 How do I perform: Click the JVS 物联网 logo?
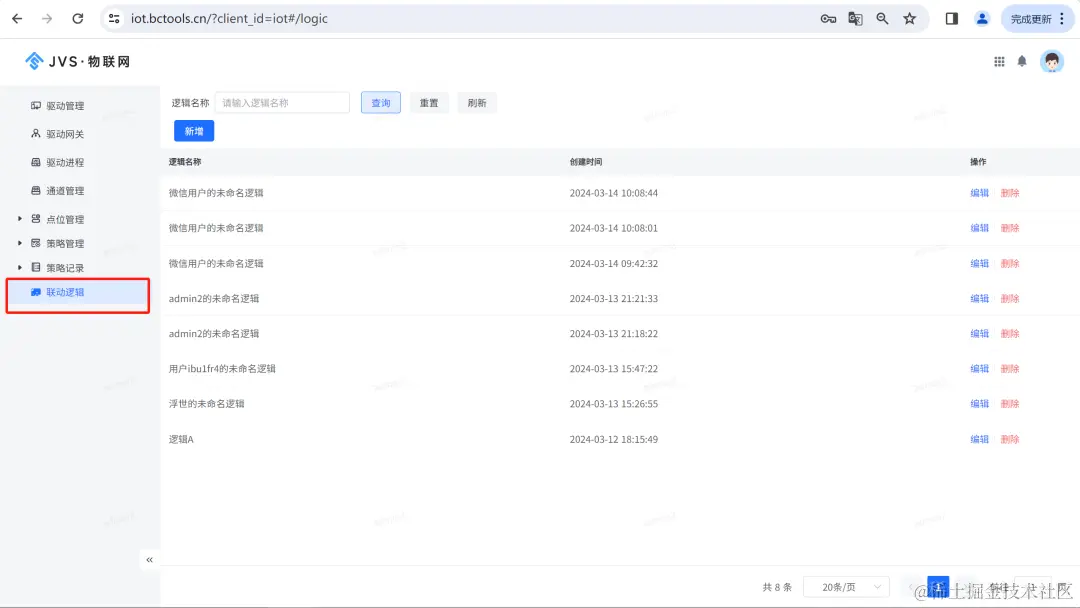[77, 61]
